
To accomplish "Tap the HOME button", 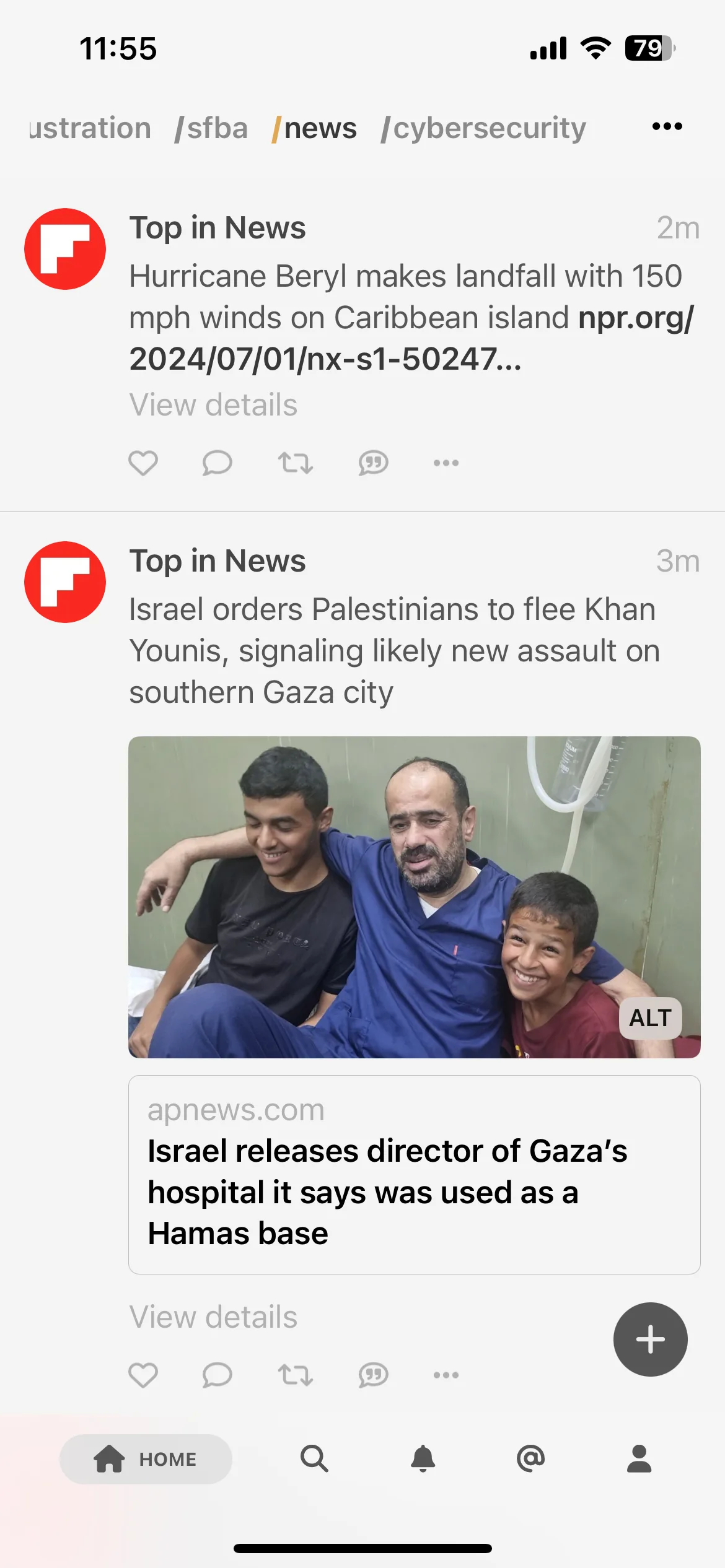I will coord(146,1459).
